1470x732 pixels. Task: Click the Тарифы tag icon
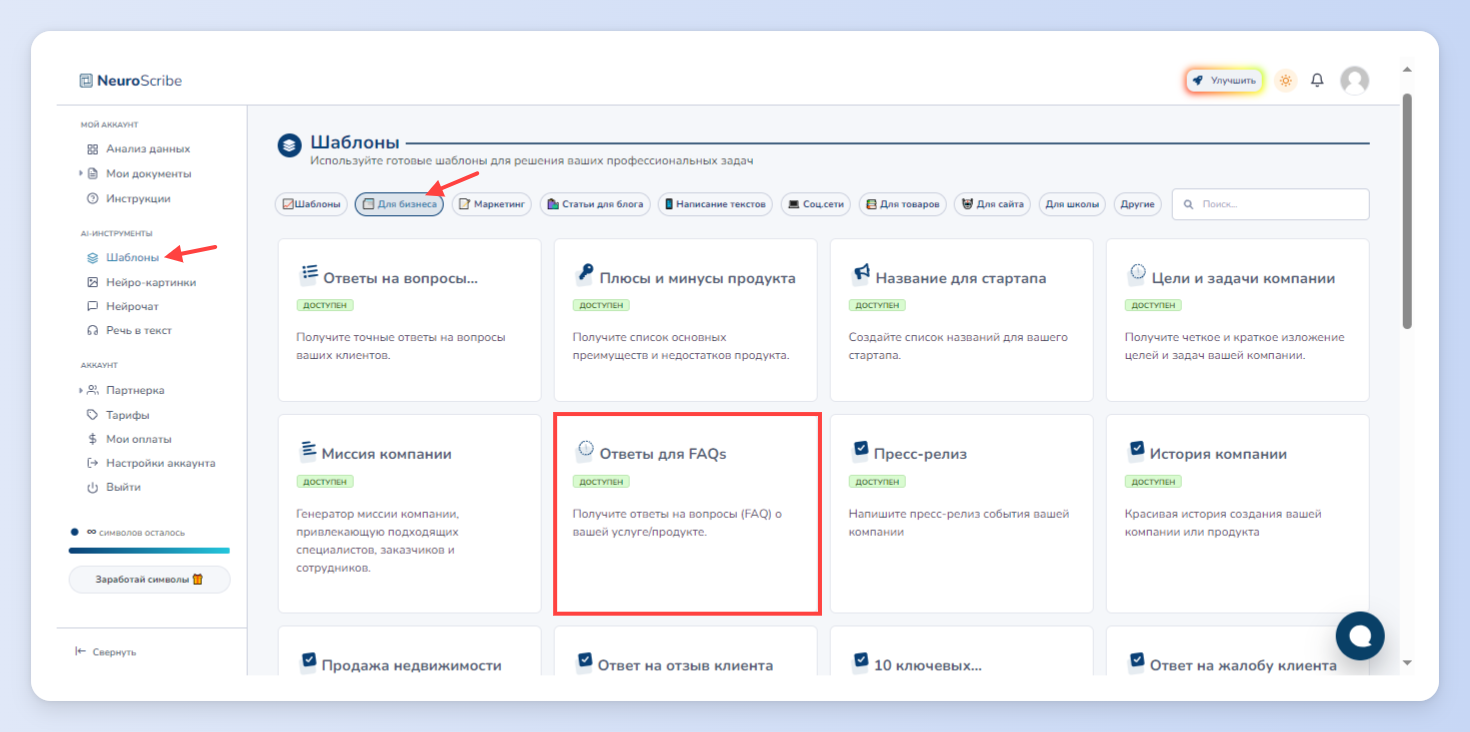(x=93, y=415)
